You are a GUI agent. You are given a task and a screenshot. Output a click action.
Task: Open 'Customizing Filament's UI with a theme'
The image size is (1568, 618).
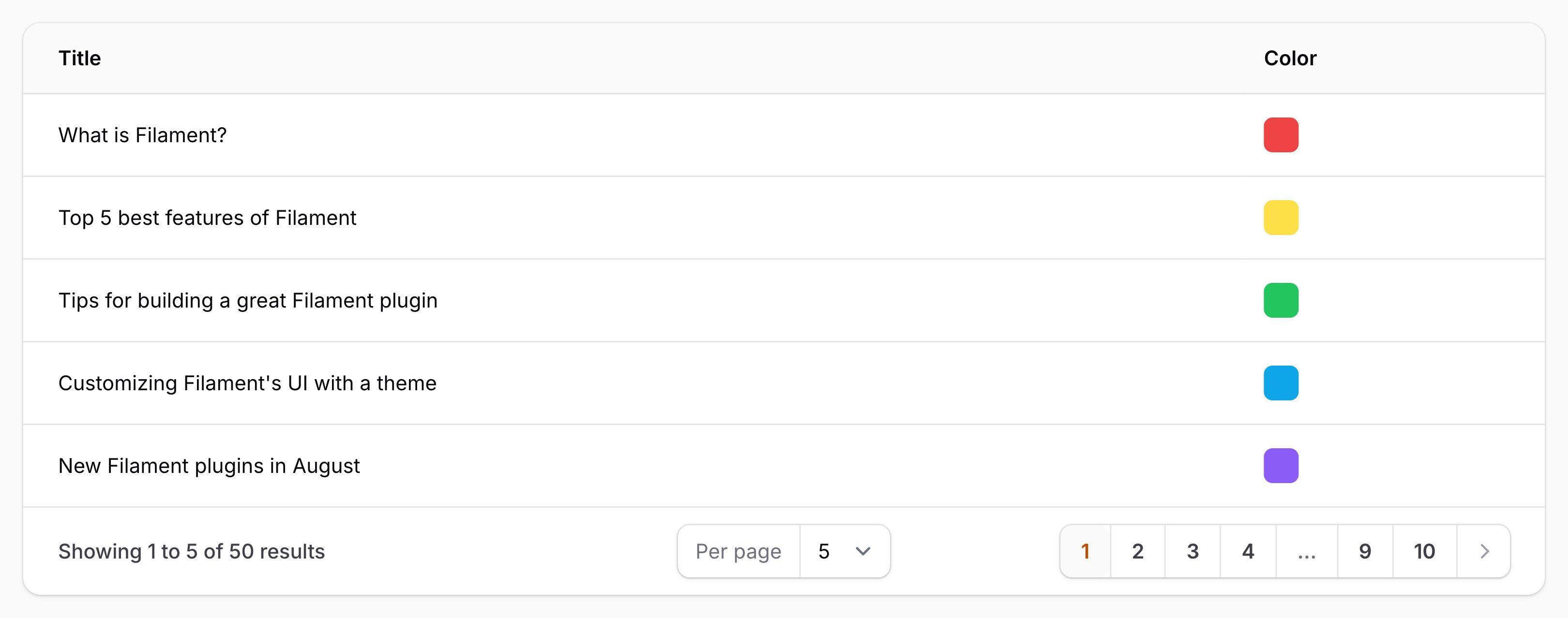tap(247, 383)
